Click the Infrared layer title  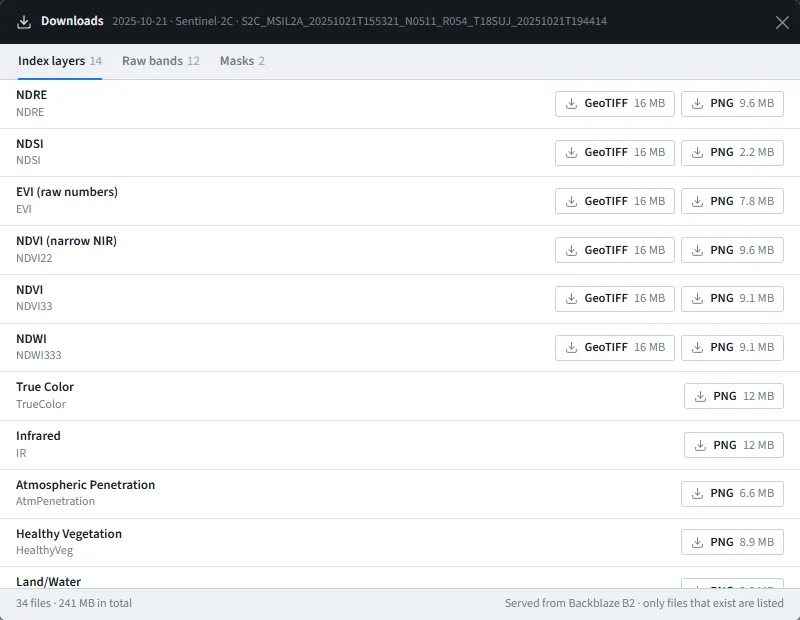tap(38, 436)
